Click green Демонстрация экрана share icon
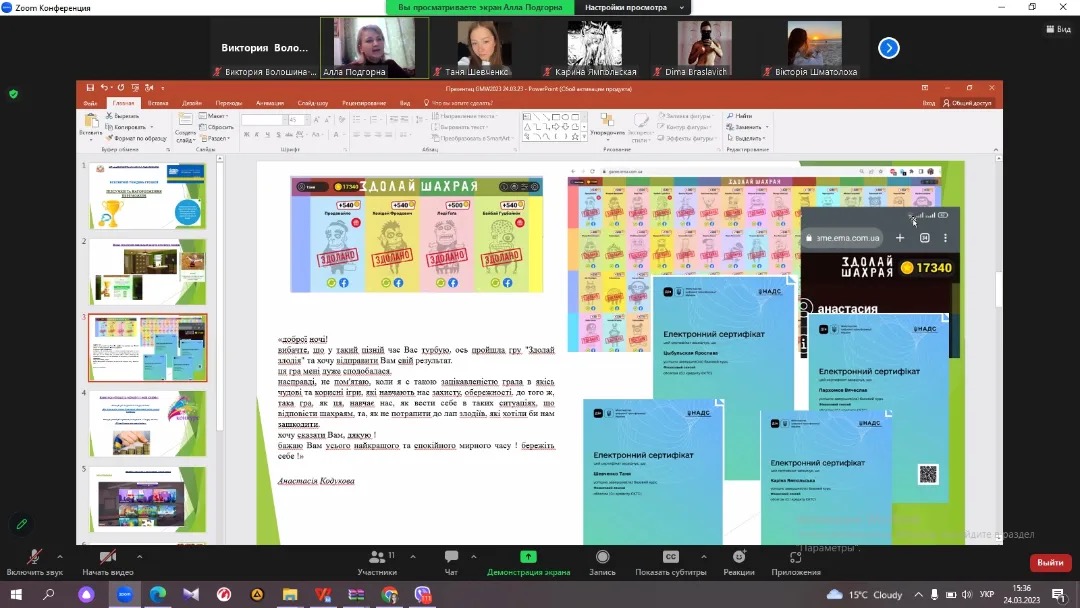This screenshot has height=608, width=1080. click(x=528, y=557)
